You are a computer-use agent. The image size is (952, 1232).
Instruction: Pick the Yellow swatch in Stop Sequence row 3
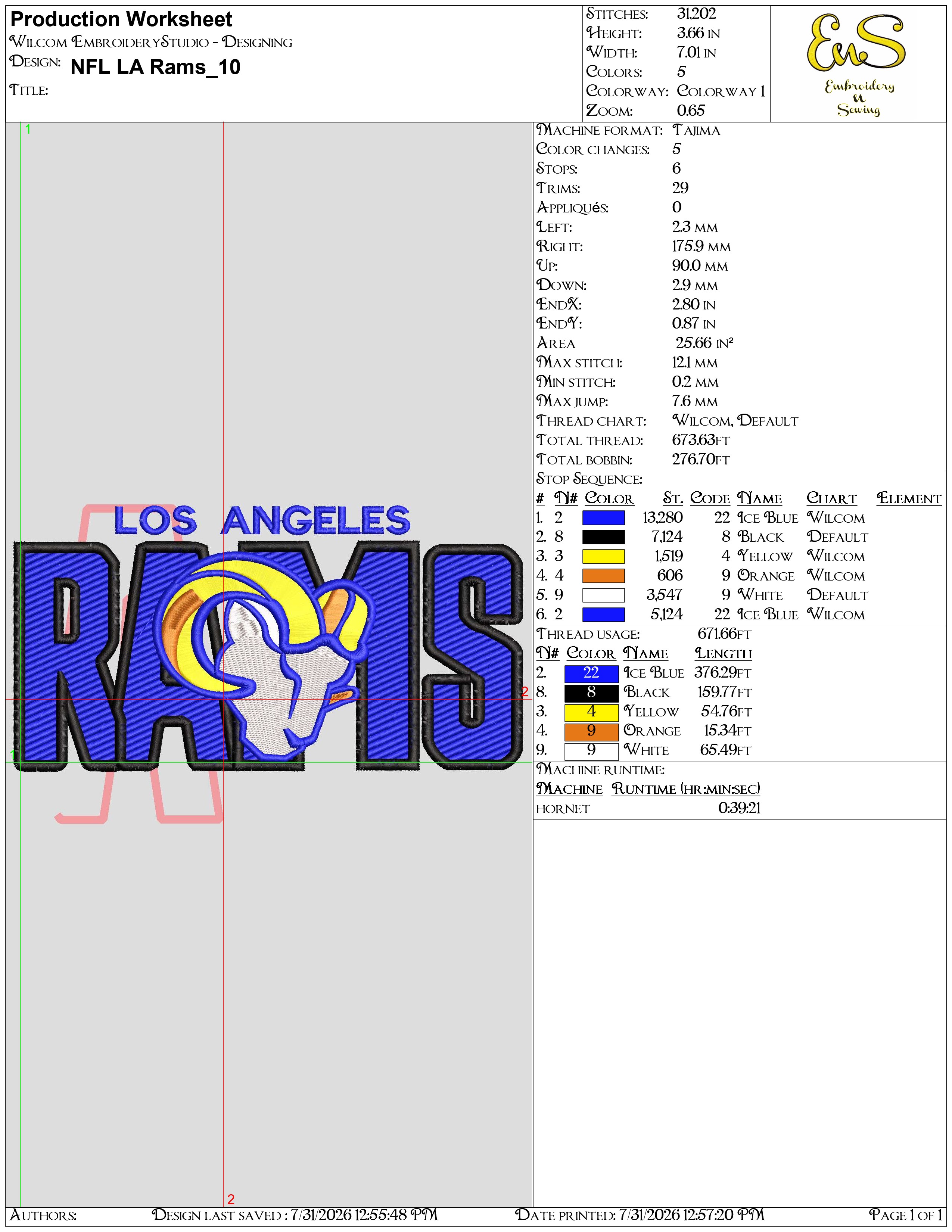(x=603, y=556)
